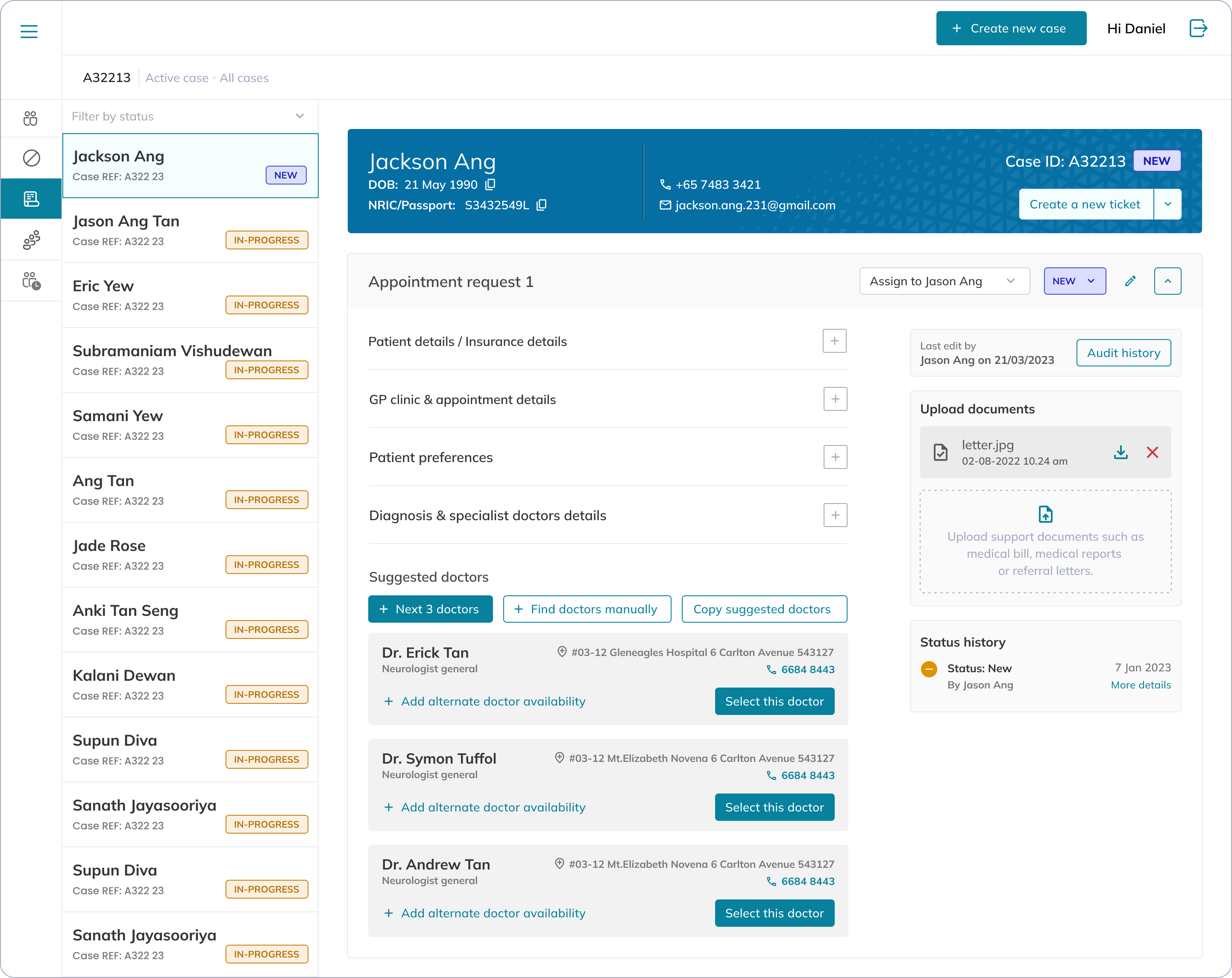Expand GP clinic & appointment details

(835, 399)
